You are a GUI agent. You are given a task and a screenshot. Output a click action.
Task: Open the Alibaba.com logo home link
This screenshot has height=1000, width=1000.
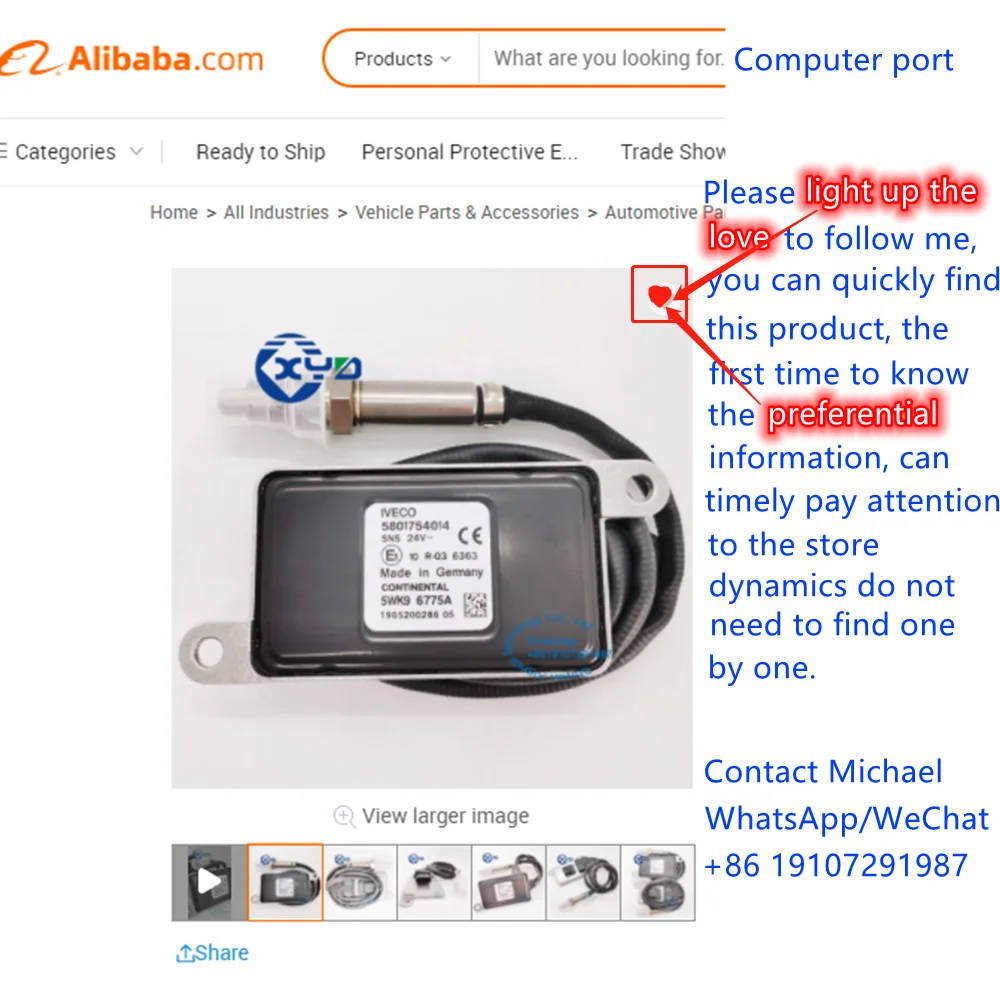131,59
